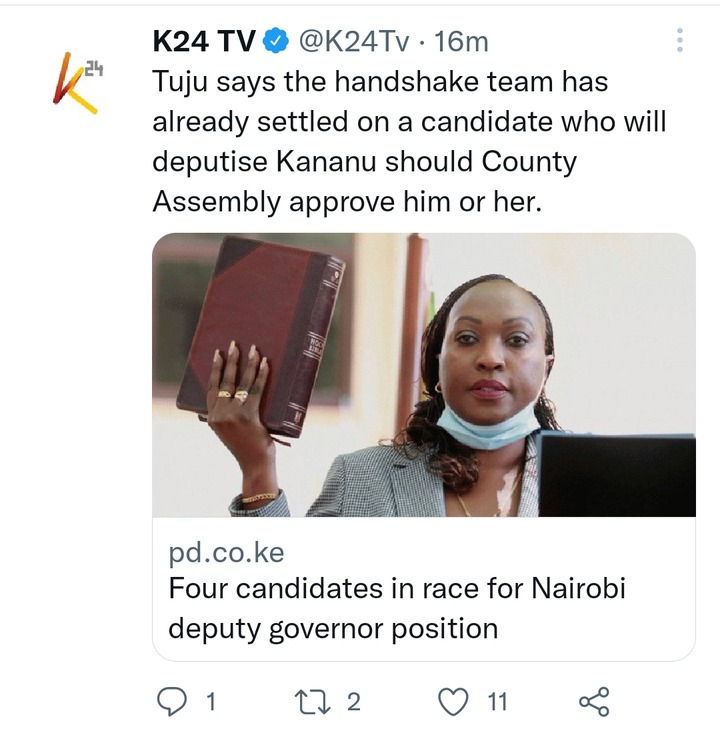
Task: Open the 16m timestamp permalink
Action: click(461, 41)
